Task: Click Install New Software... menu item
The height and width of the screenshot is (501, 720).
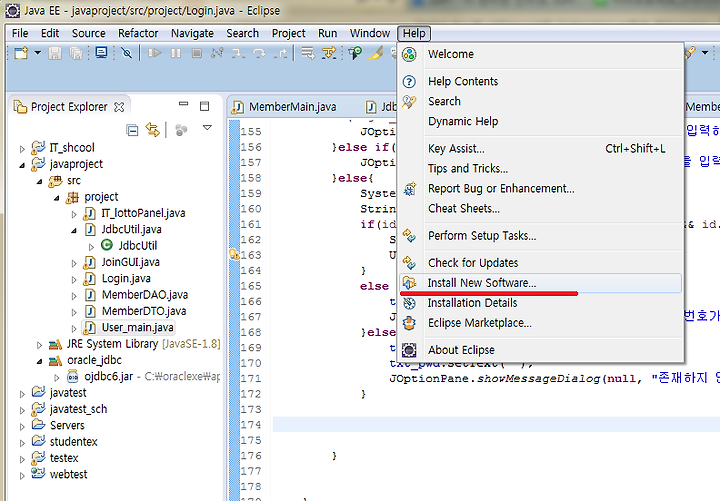Action: (541, 283)
